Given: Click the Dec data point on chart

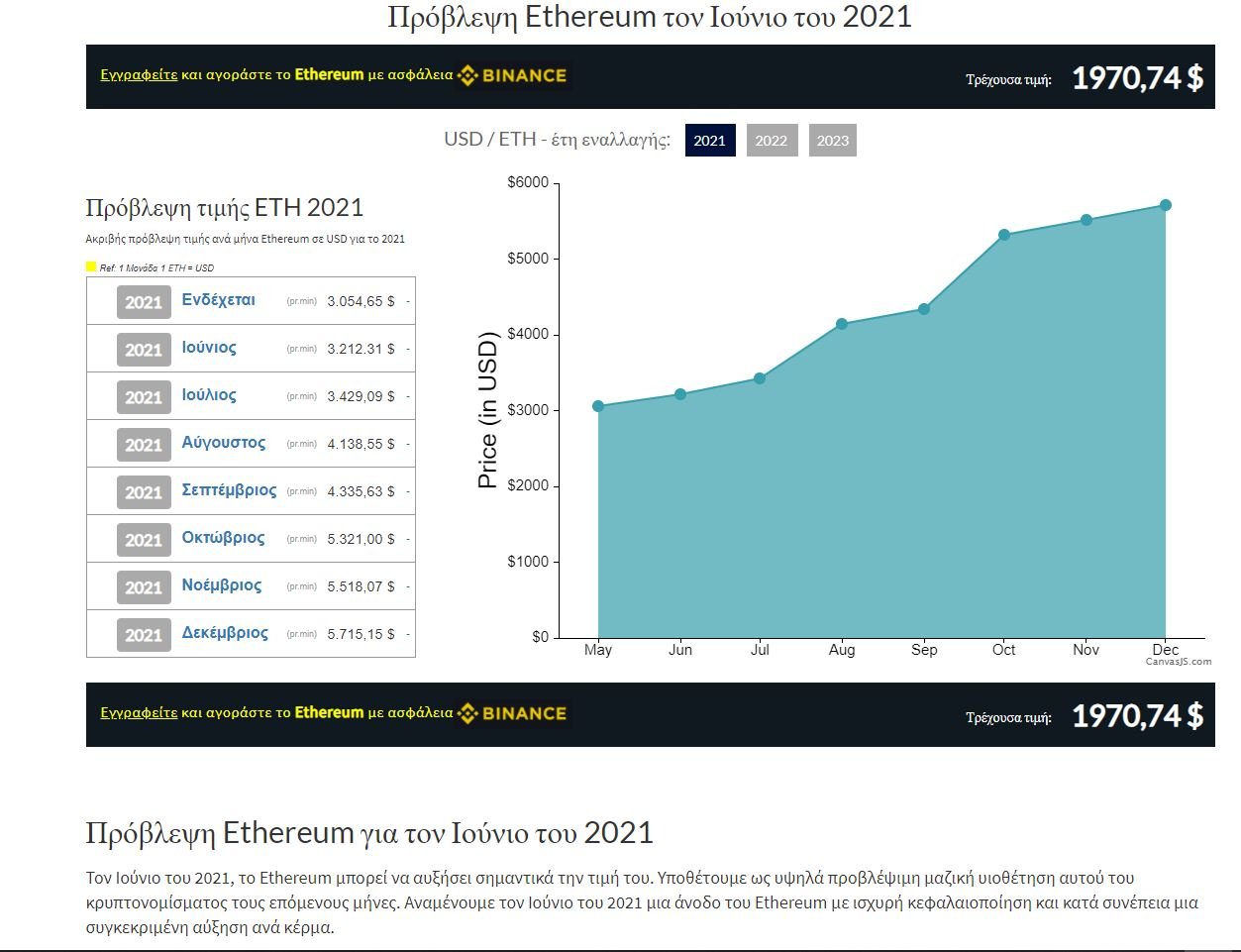Looking at the screenshot, I should [1166, 205].
